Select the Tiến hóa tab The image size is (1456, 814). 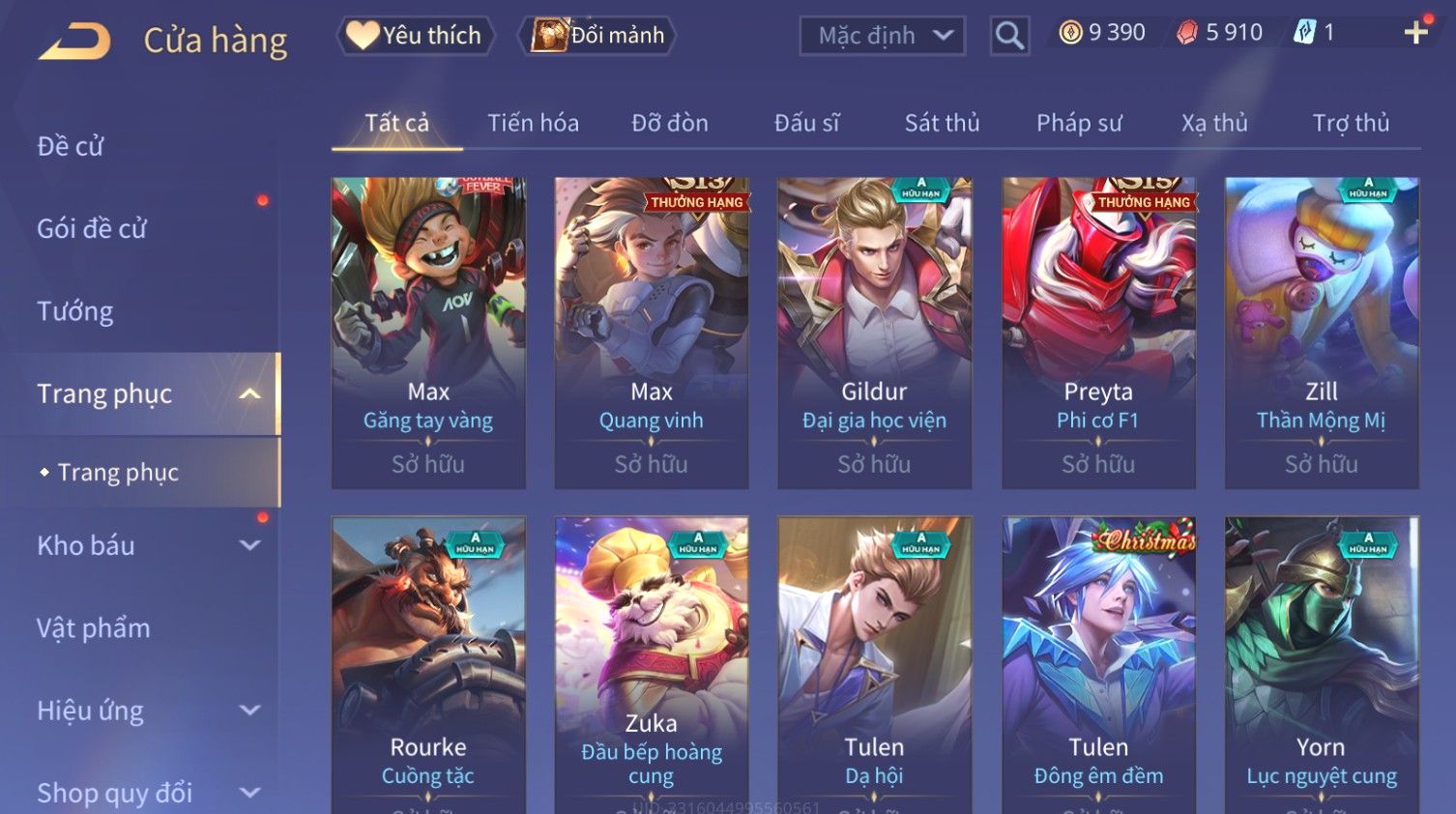pyautogui.click(x=533, y=123)
